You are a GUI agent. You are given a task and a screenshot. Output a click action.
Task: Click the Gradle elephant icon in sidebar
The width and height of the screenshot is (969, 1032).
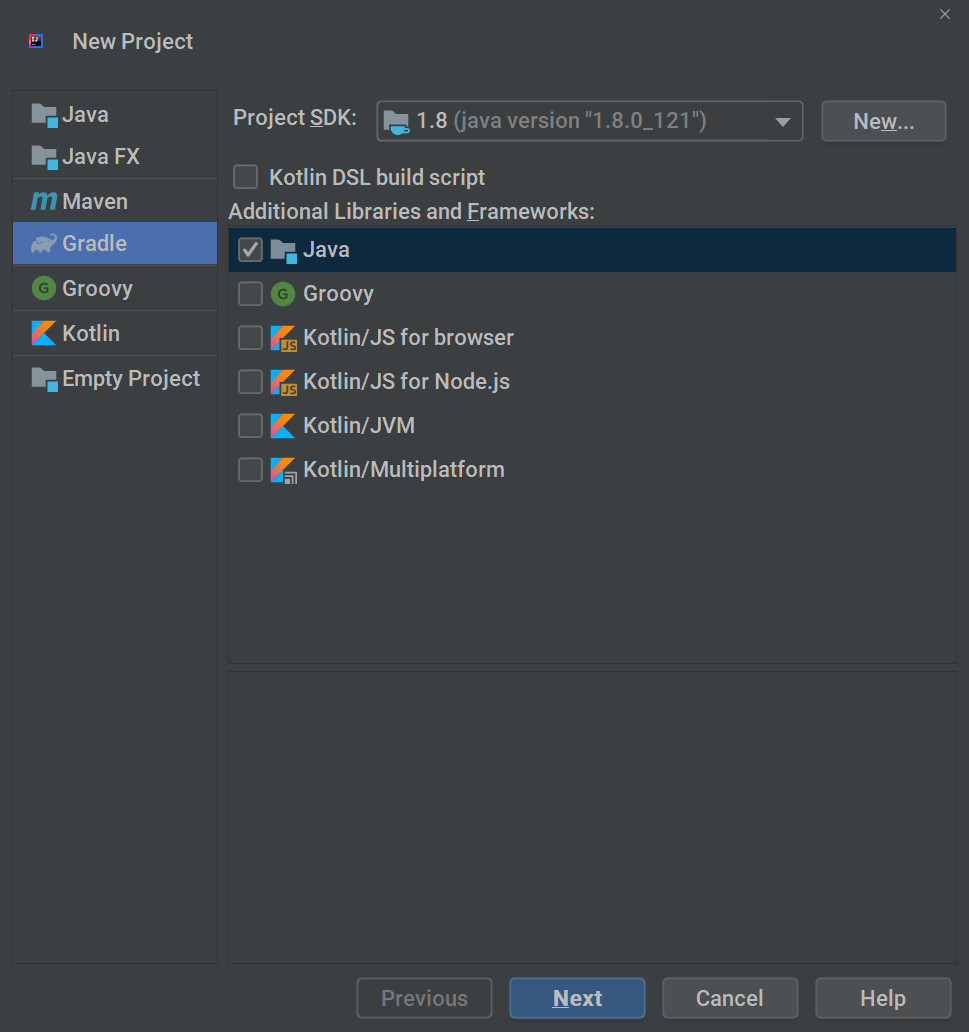[x=44, y=244]
